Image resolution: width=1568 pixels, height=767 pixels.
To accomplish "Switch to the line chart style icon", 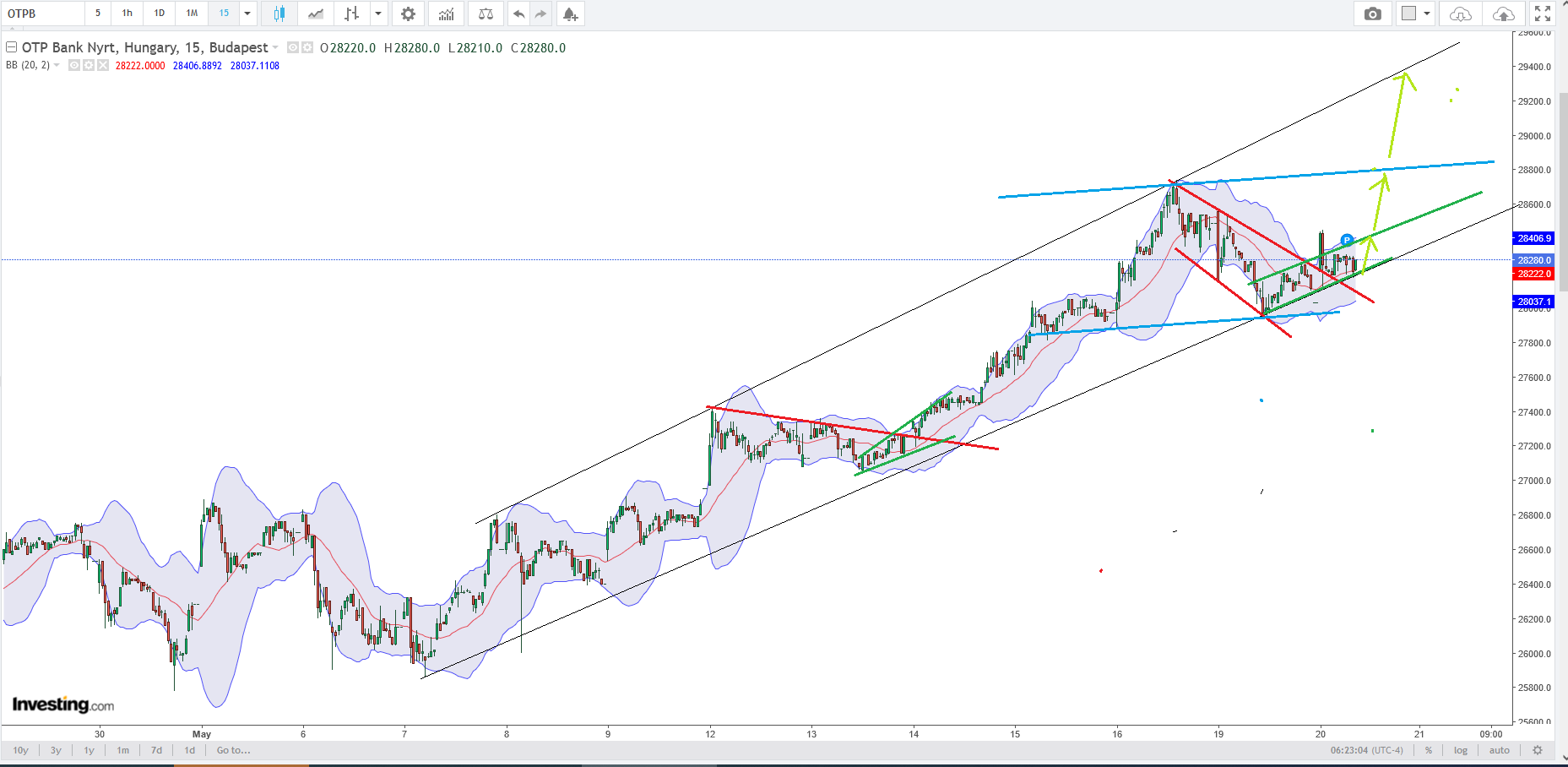I will pyautogui.click(x=316, y=14).
